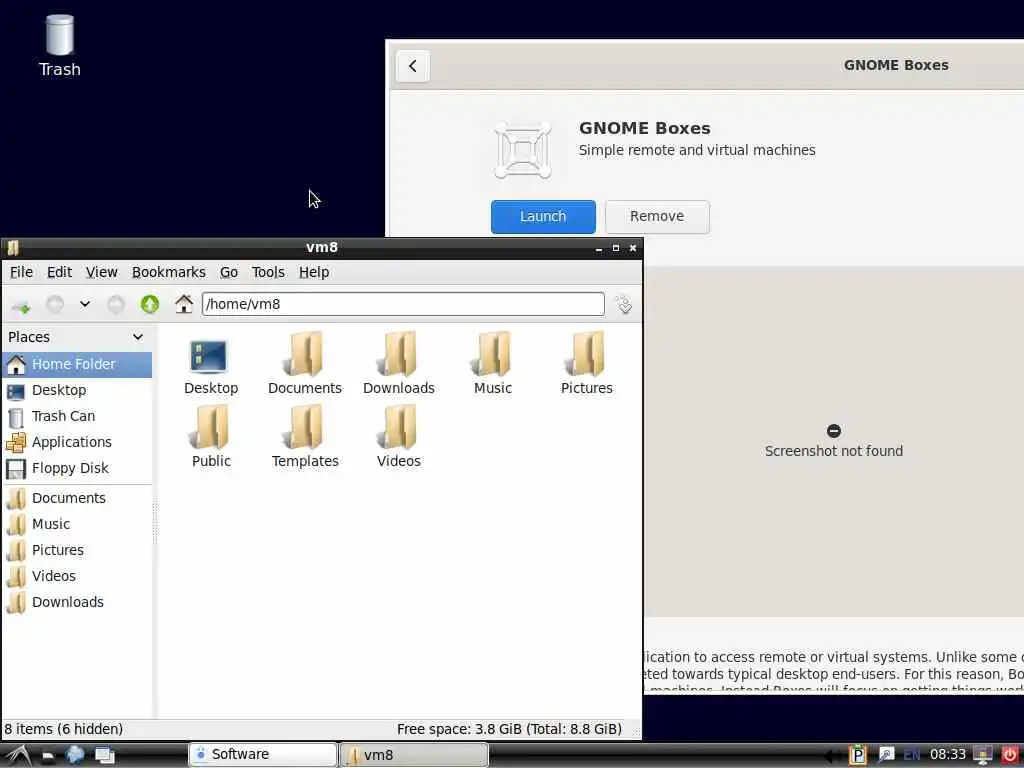Image resolution: width=1024 pixels, height=768 pixels.
Task: Select the Music folder in file view
Action: 493,364
